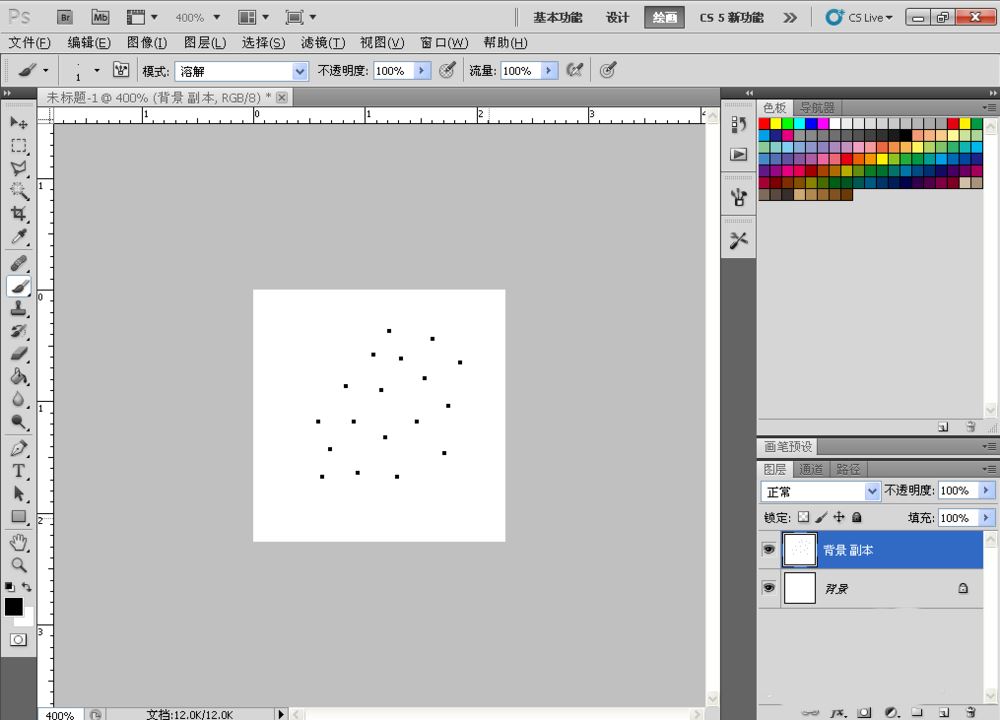The height and width of the screenshot is (720, 1000).
Task: Open the brush mode 溶解 dropdown
Action: pyautogui.click(x=300, y=71)
